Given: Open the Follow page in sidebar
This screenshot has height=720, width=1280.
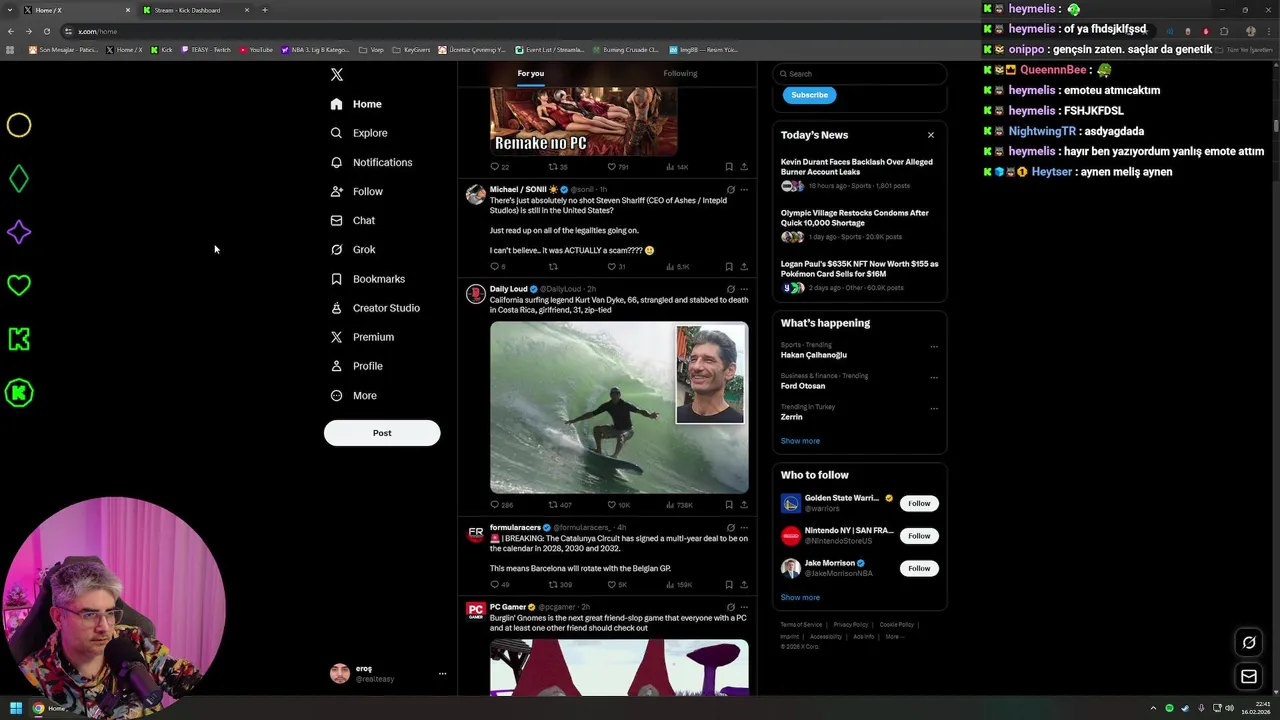Looking at the screenshot, I should pyautogui.click(x=357, y=191).
